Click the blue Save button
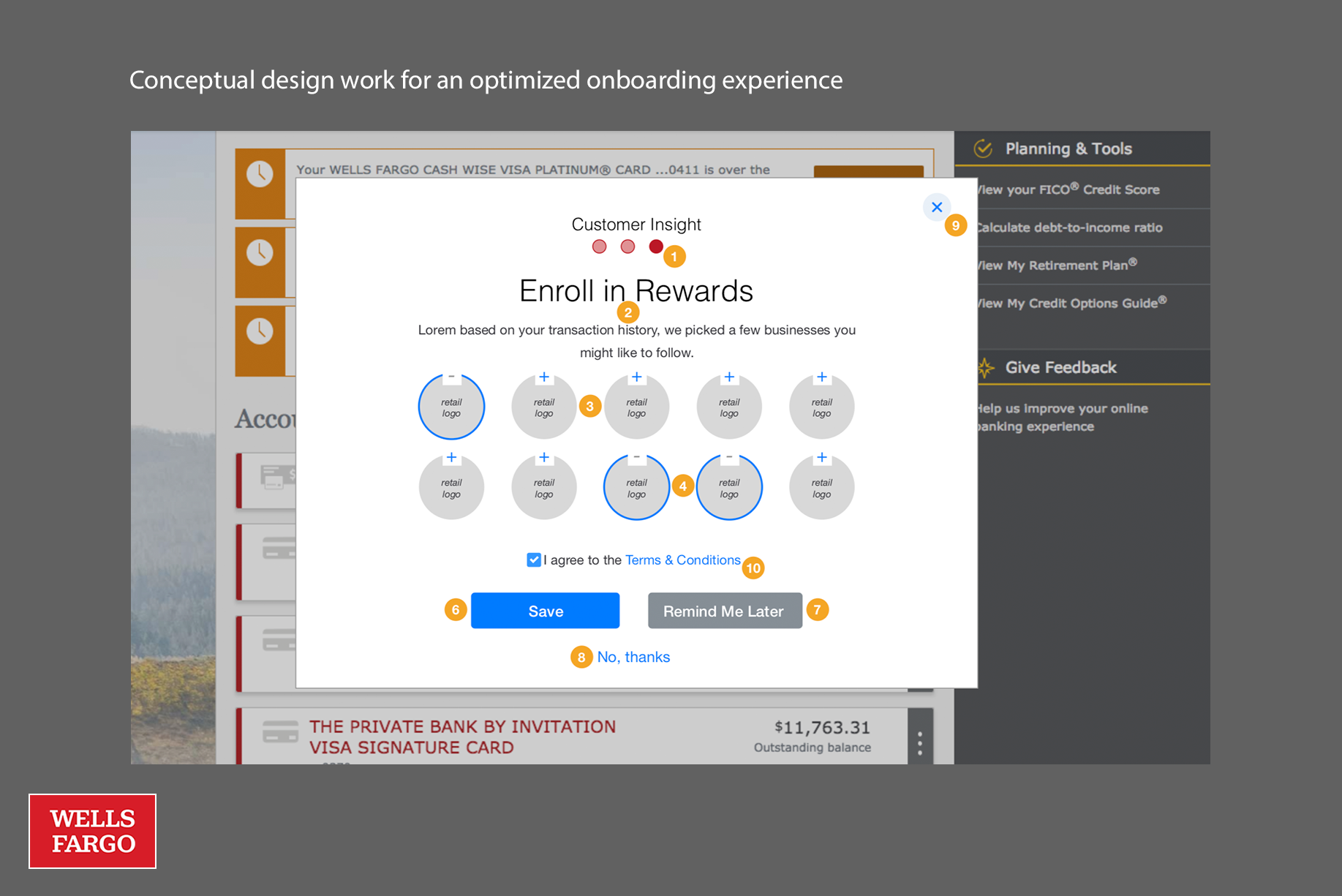Screen dimensions: 1342x896 545,611
